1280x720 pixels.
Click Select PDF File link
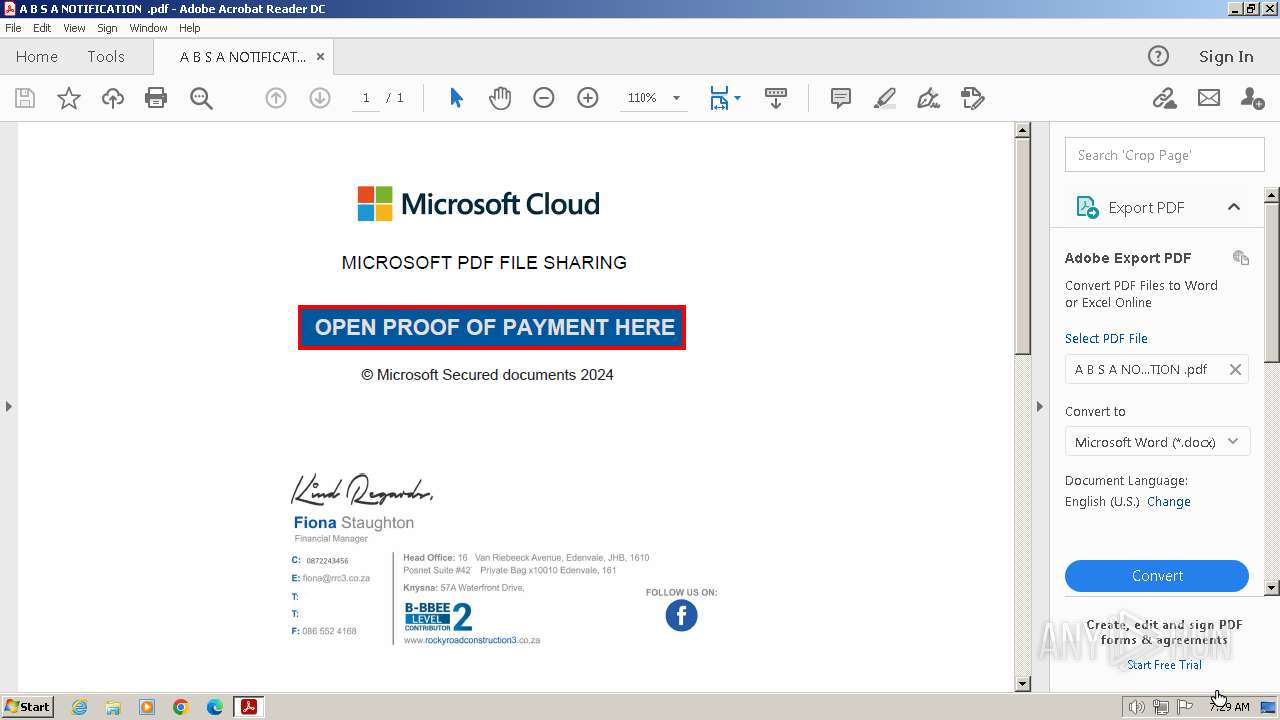[x=1106, y=339]
